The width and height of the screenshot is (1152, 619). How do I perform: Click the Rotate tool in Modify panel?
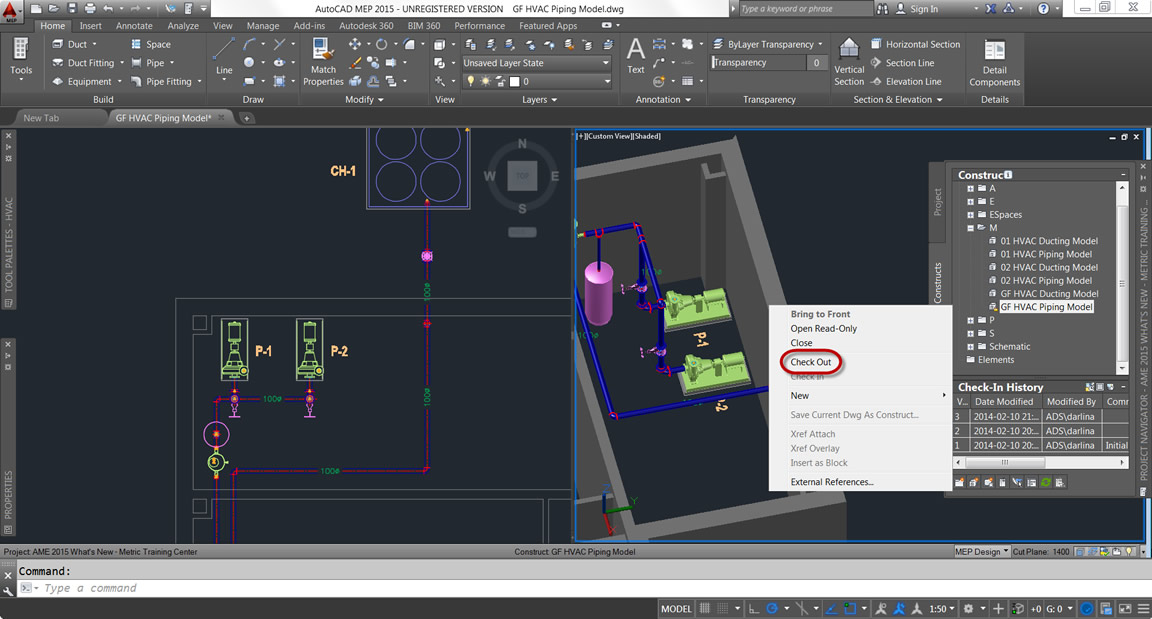381,44
